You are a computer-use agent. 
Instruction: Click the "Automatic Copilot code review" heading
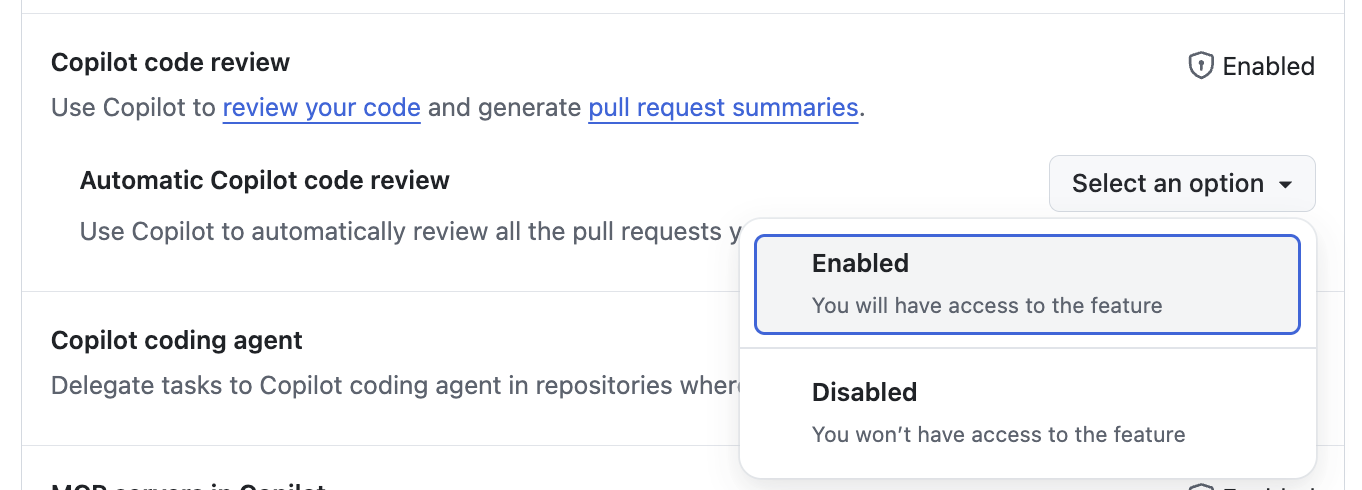pos(265,180)
